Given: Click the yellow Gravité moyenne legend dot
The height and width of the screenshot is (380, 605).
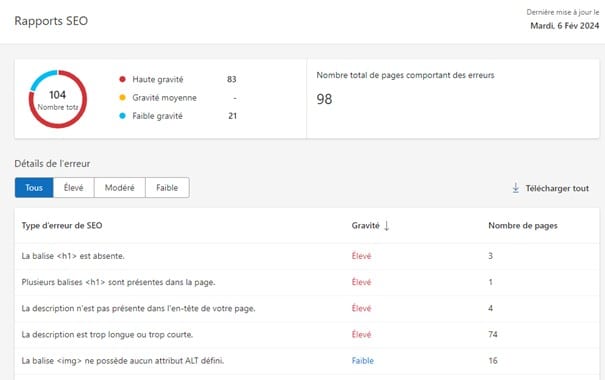Looking at the screenshot, I should [x=122, y=98].
